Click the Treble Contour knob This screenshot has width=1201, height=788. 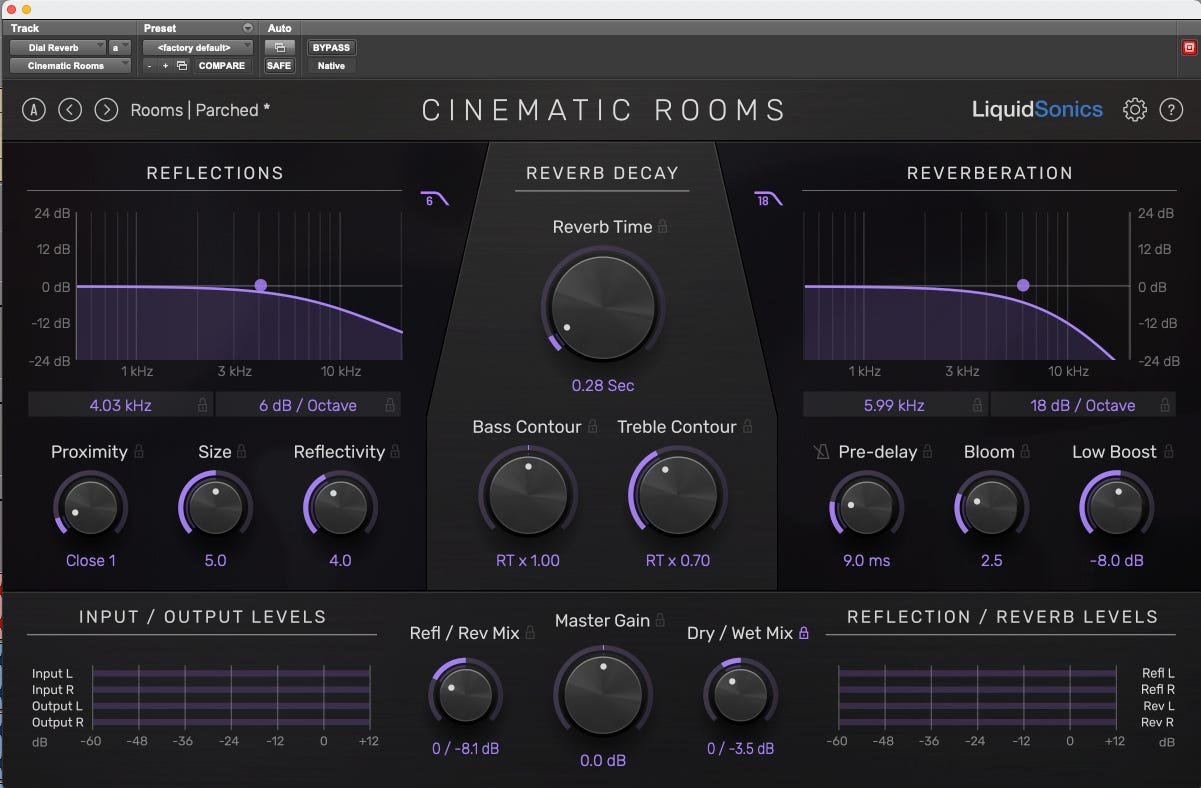click(x=677, y=494)
